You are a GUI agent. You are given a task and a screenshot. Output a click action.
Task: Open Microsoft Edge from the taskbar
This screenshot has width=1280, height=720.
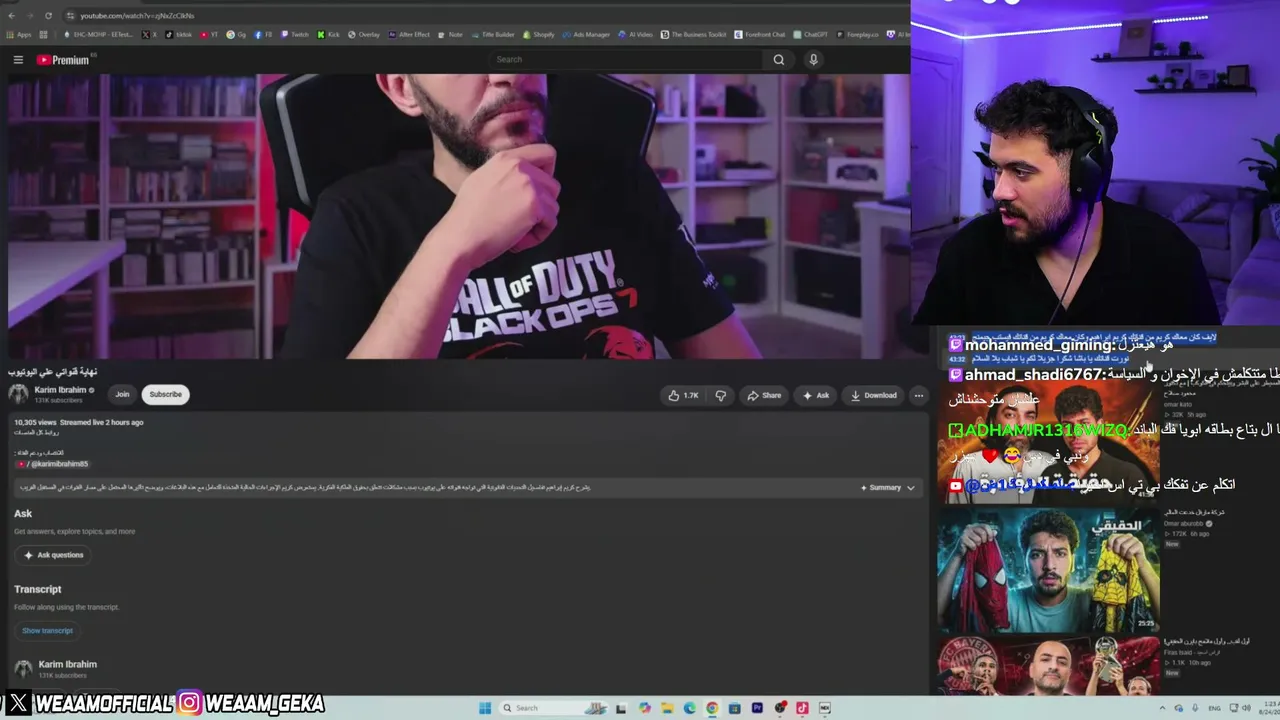coord(690,708)
